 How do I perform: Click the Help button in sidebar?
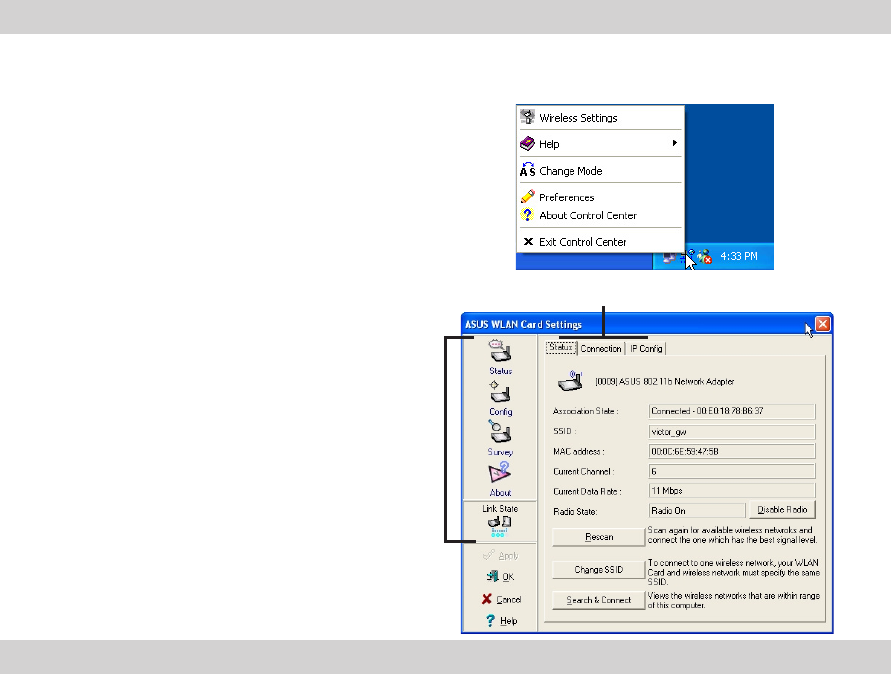501,621
